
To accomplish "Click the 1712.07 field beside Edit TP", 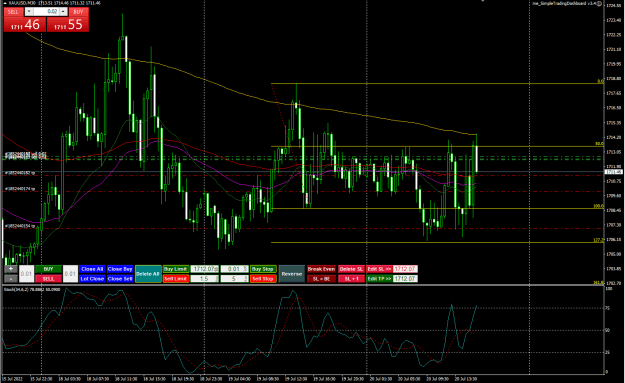I will tap(405, 279).
